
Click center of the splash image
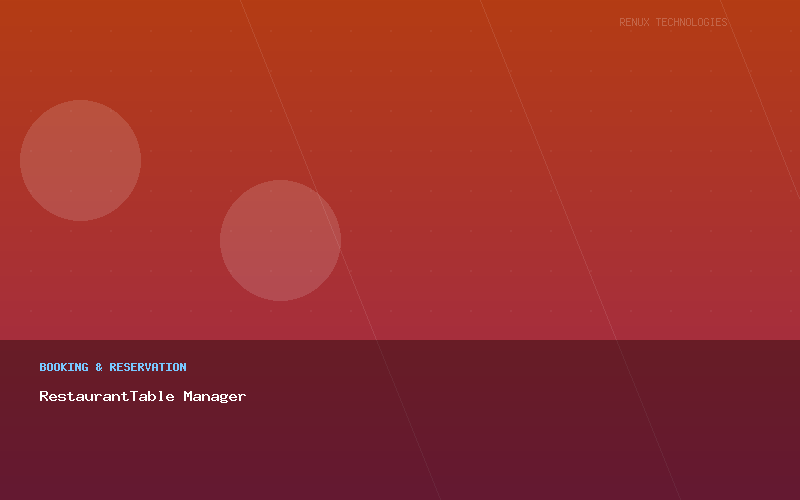[400, 250]
